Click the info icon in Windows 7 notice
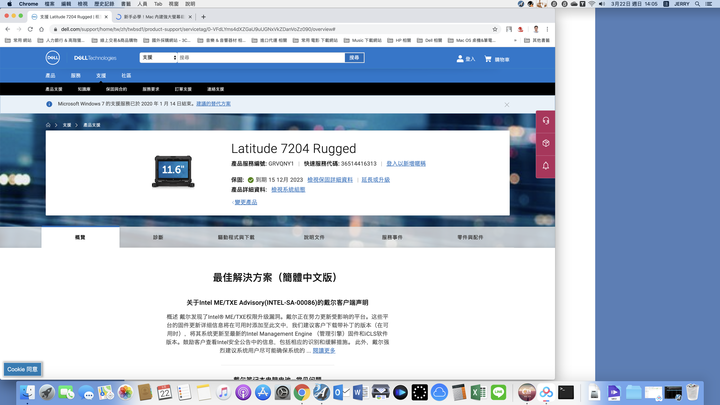Screen dimensions: 720x405 [x=49, y=104]
